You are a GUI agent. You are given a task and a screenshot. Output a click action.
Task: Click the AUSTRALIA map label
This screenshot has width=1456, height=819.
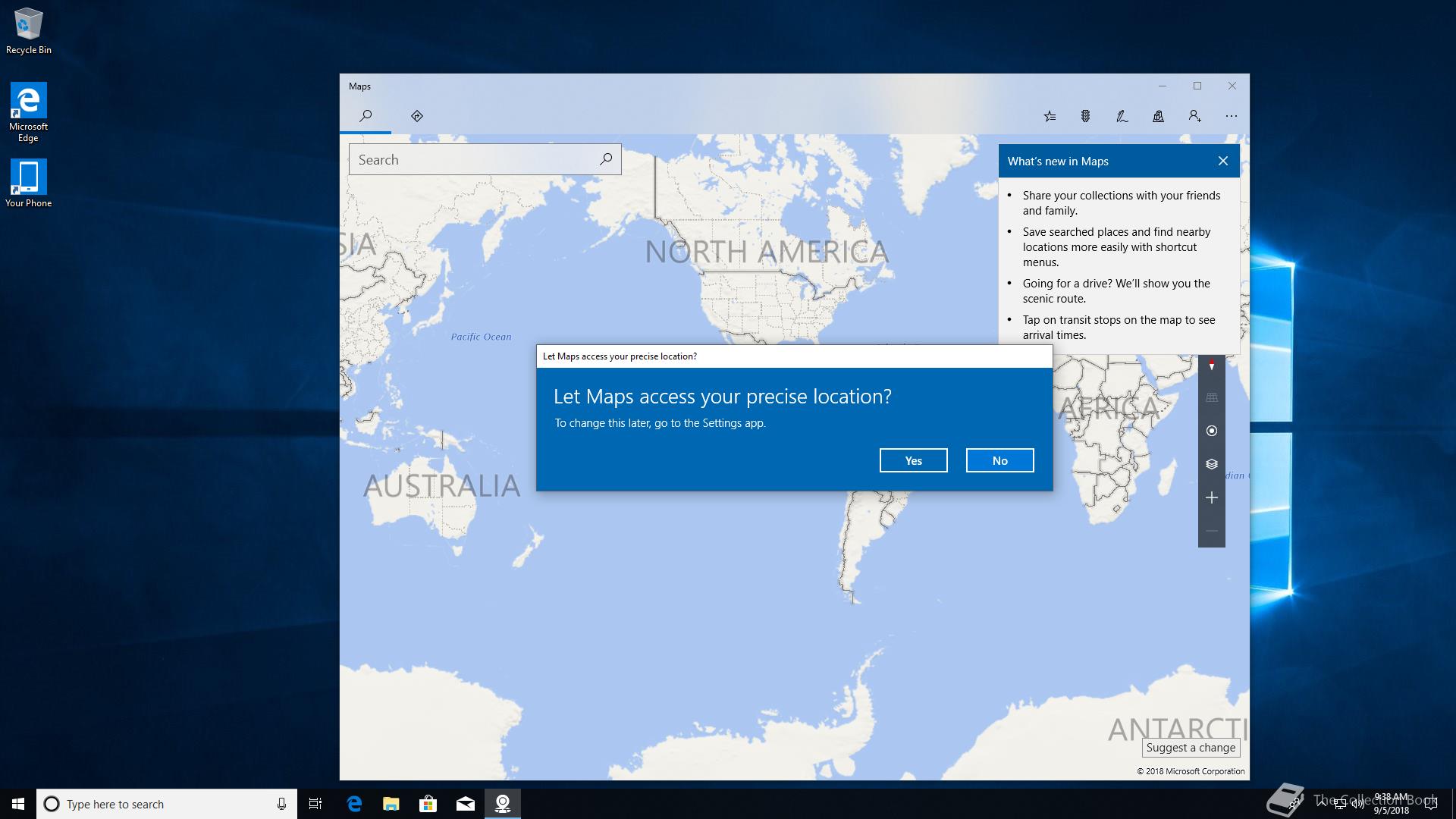click(442, 486)
